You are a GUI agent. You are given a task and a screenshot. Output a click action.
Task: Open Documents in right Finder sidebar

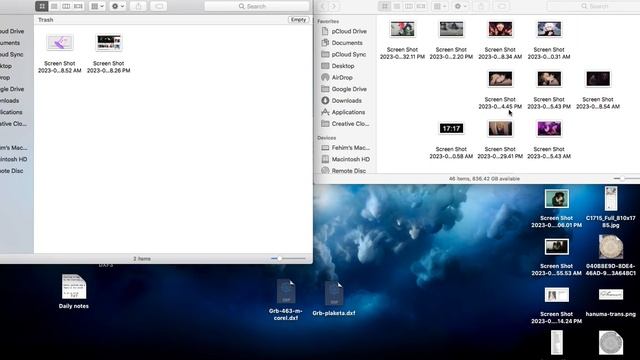point(342,42)
